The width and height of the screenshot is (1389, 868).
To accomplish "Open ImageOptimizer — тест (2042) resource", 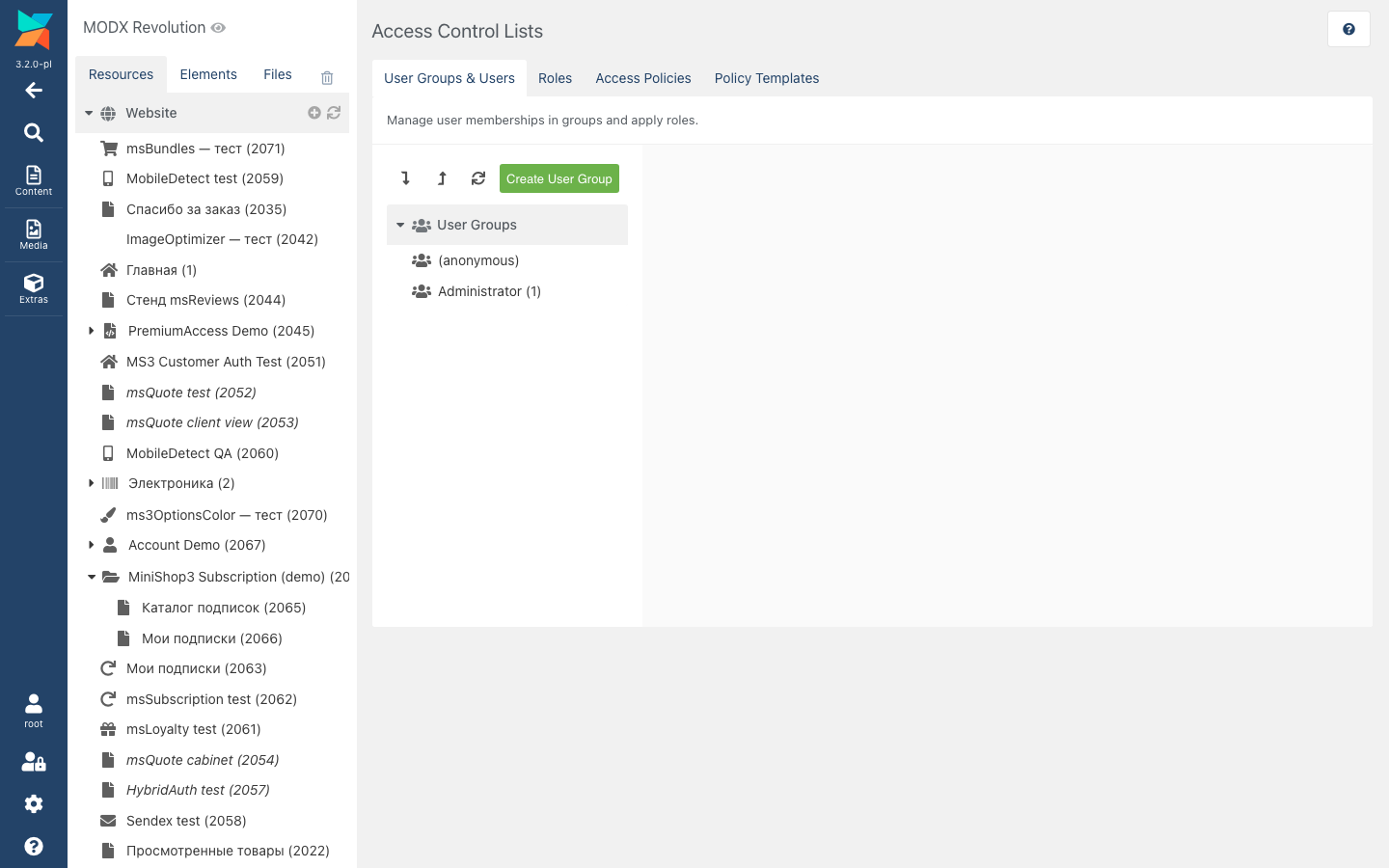I will coord(222,239).
